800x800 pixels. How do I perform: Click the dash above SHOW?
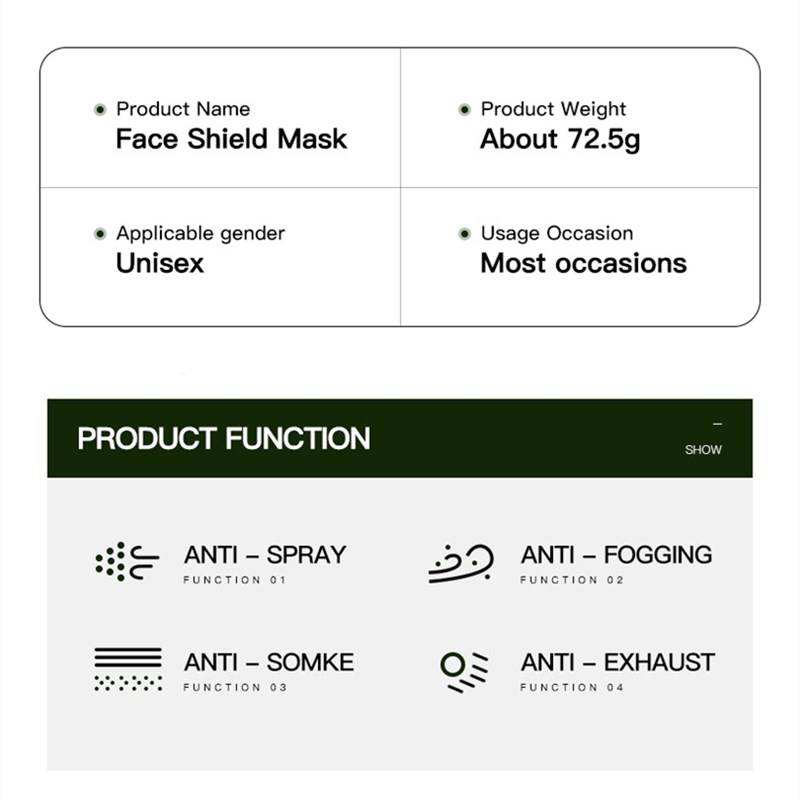pos(717,424)
